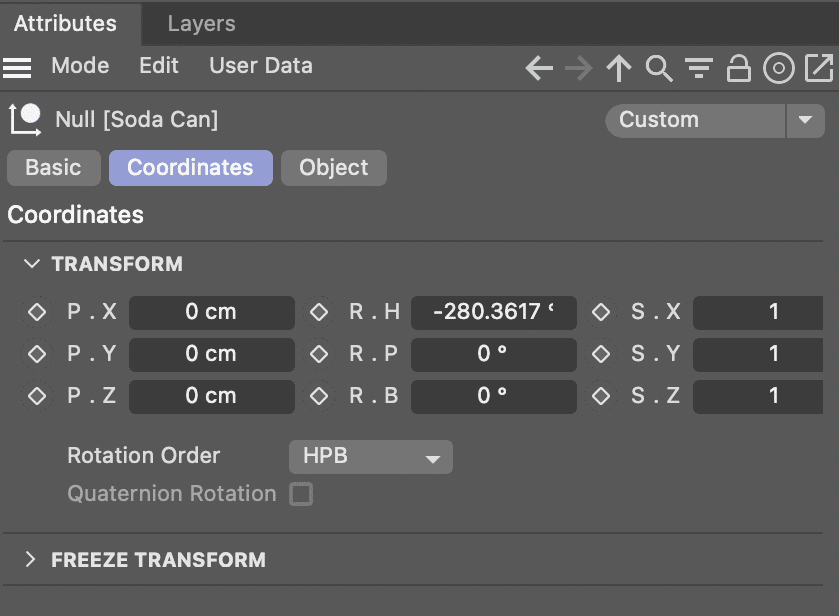Switch to the Layers tab
Viewport: 839px width, 616px height.
(200, 23)
